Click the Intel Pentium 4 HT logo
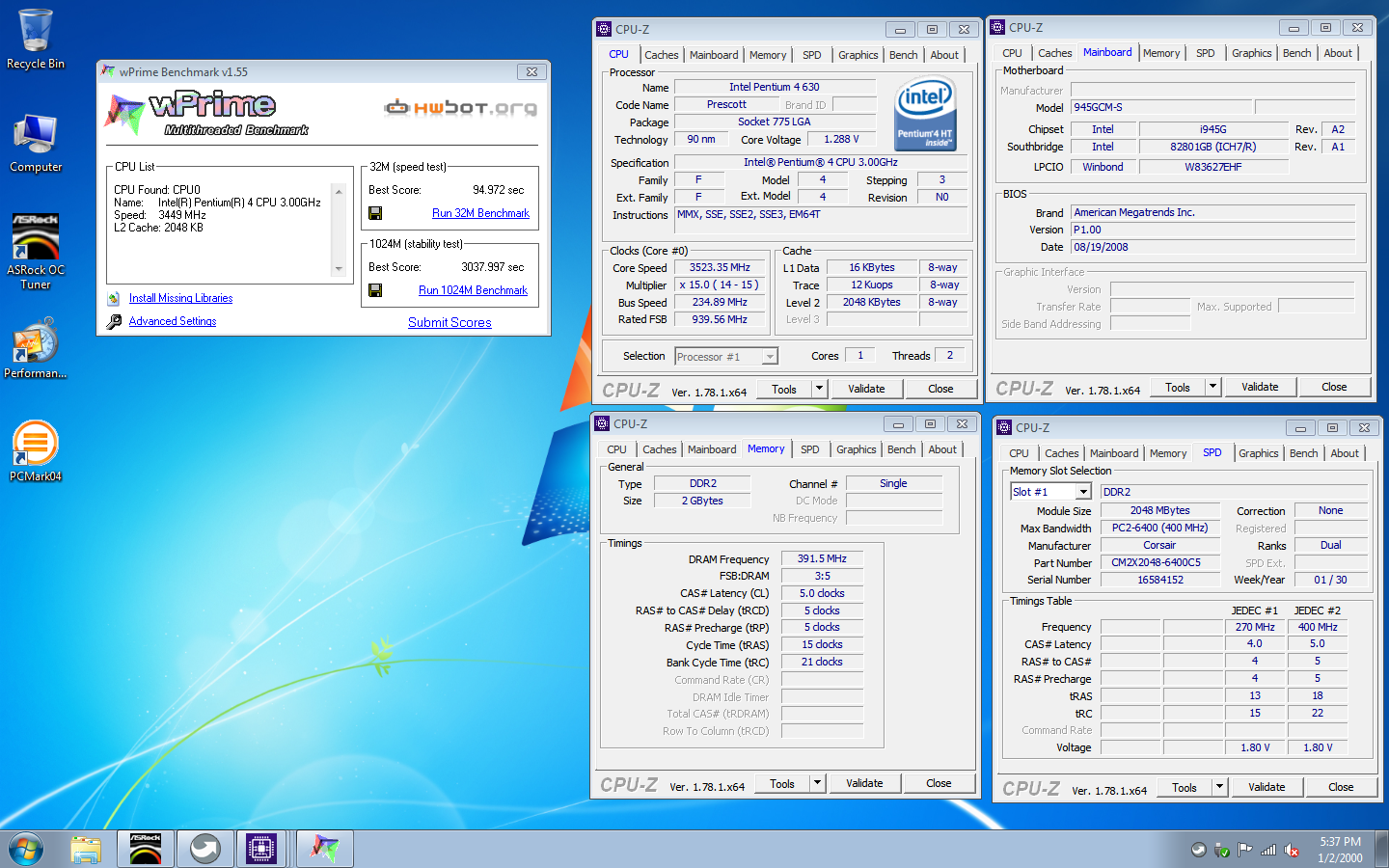The width and height of the screenshot is (1389, 868). tap(924, 115)
